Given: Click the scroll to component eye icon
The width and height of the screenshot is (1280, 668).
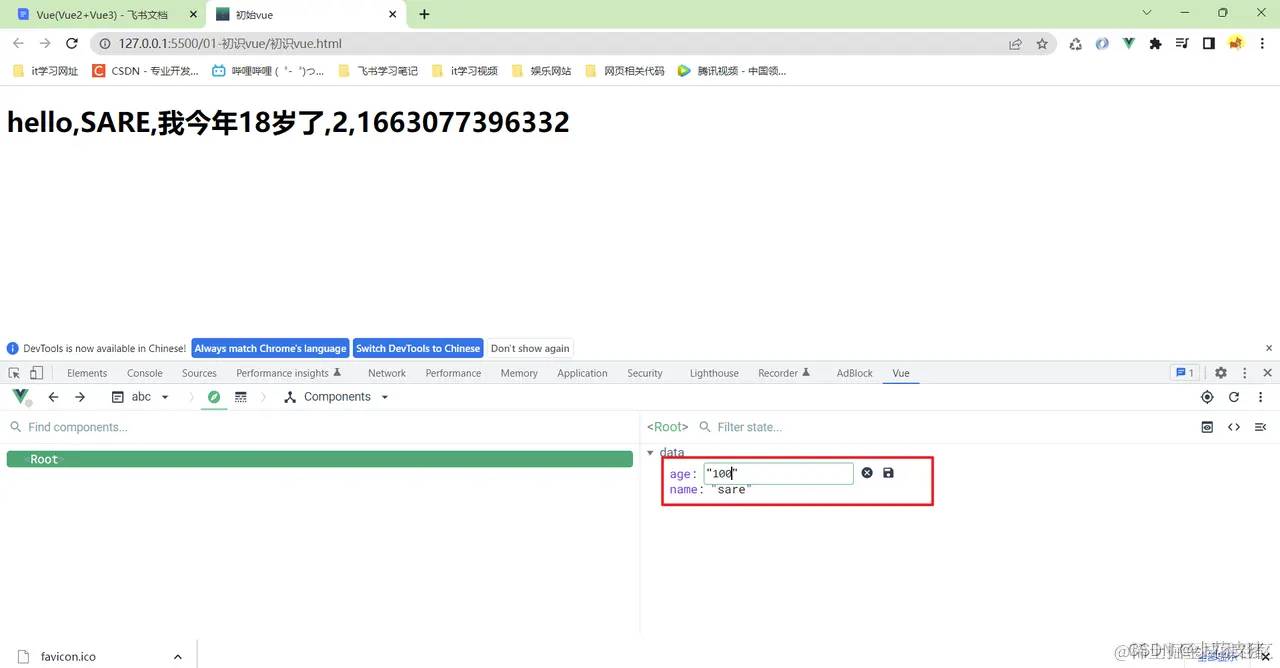Looking at the screenshot, I should (1207, 427).
